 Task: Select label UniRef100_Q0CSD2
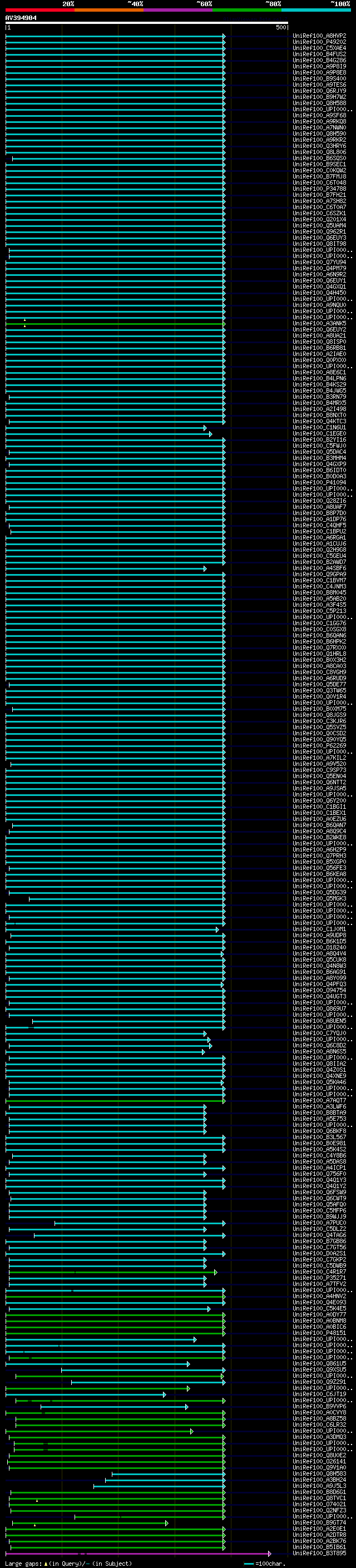[319, 734]
